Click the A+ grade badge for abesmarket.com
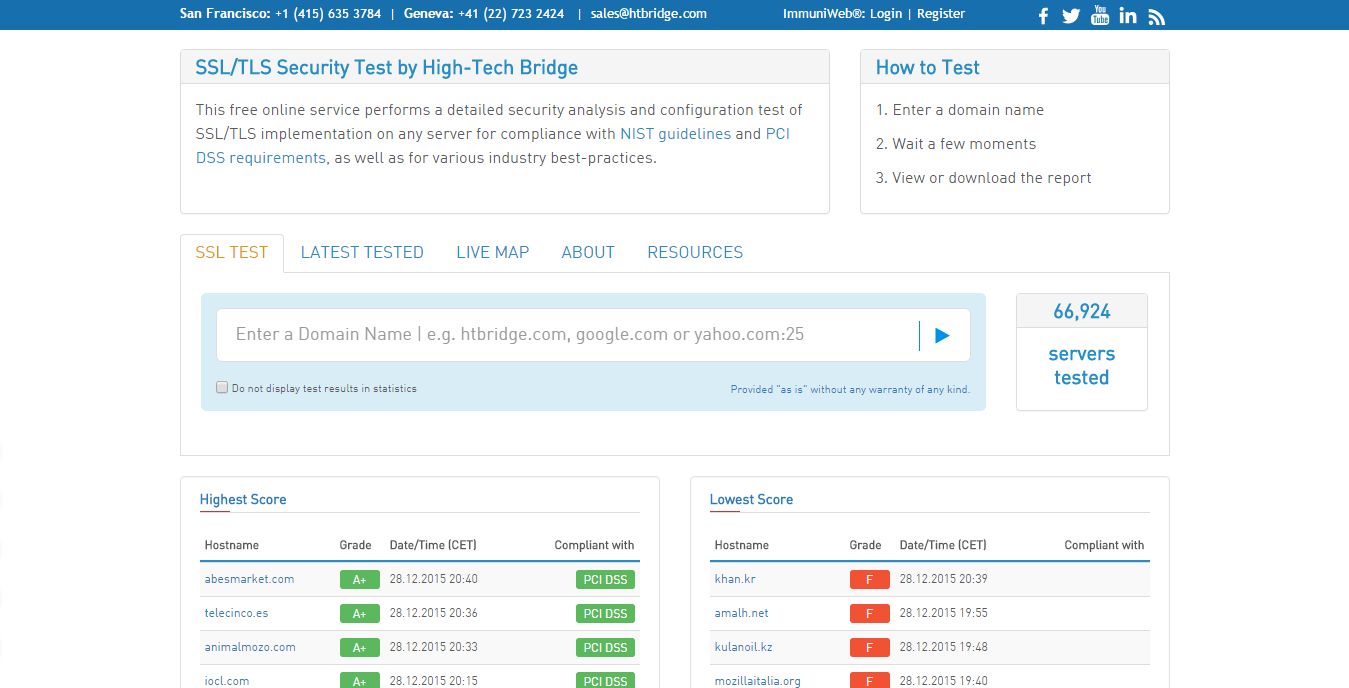1349x688 pixels. (359, 579)
